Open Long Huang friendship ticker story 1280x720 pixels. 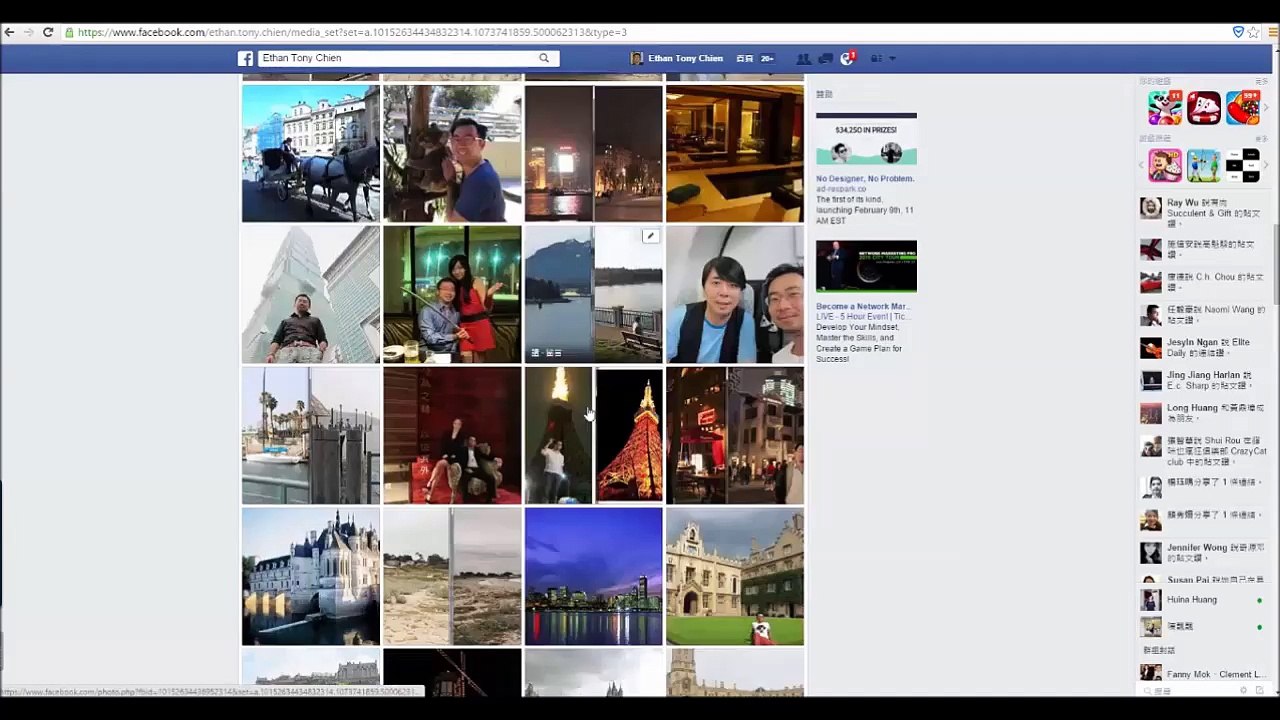1204,413
